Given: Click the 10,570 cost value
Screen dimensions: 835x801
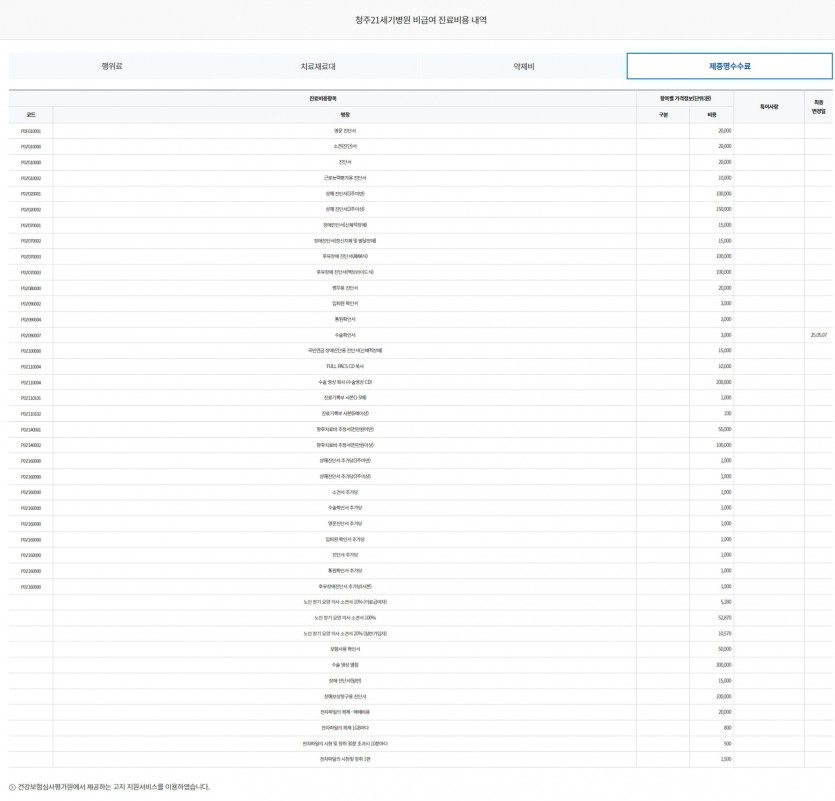Looking at the screenshot, I should (724, 634).
